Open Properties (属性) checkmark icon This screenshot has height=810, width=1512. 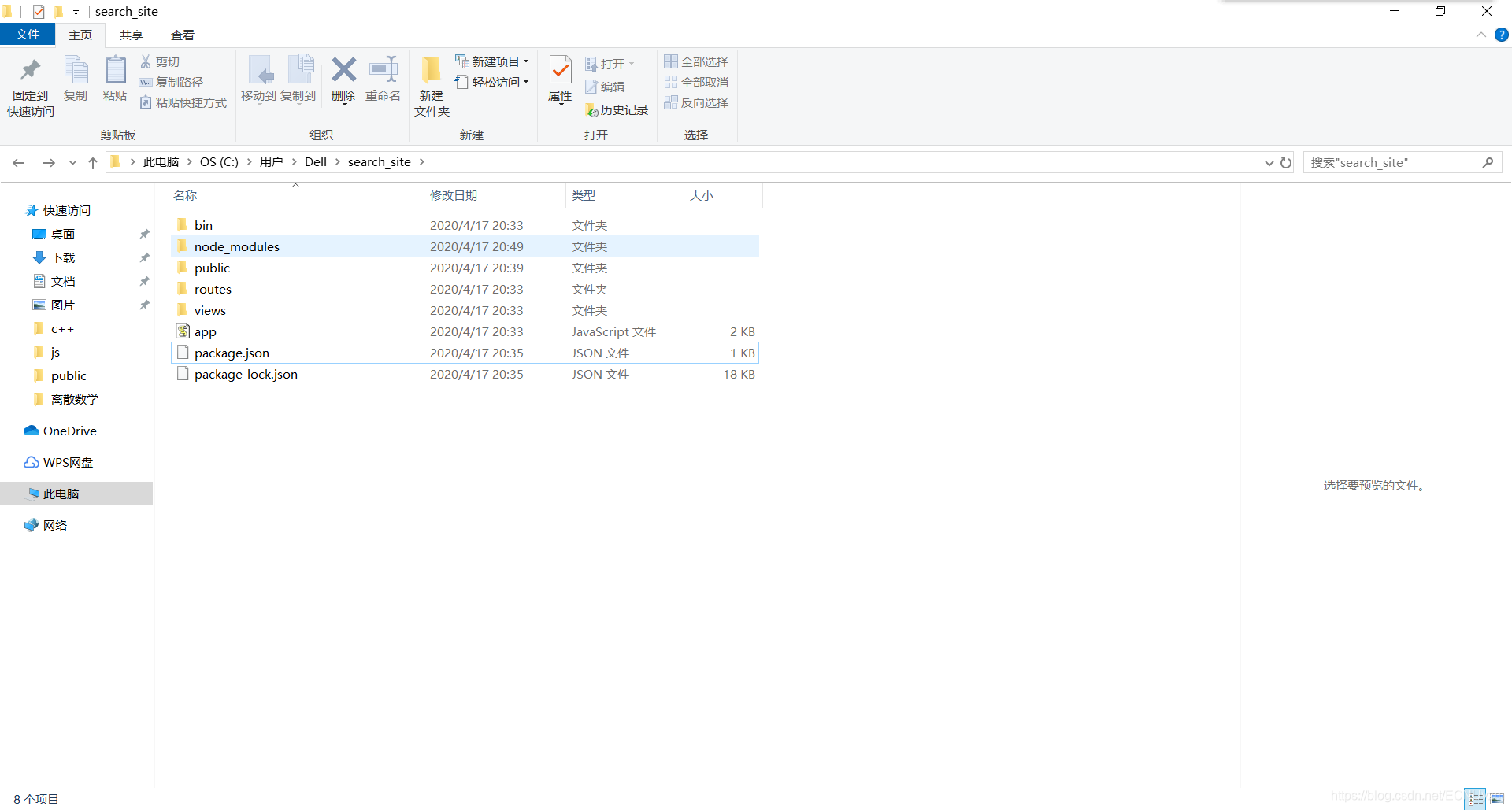(560, 70)
